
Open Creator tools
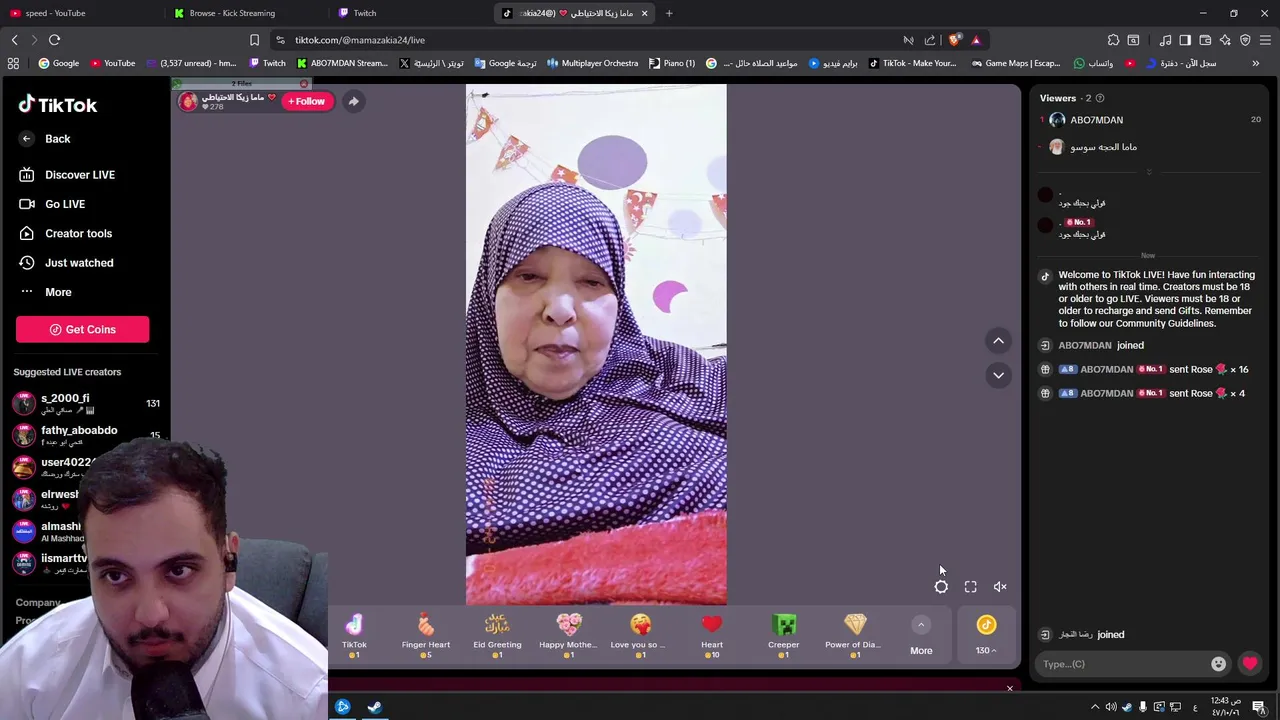click(x=66, y=233)
